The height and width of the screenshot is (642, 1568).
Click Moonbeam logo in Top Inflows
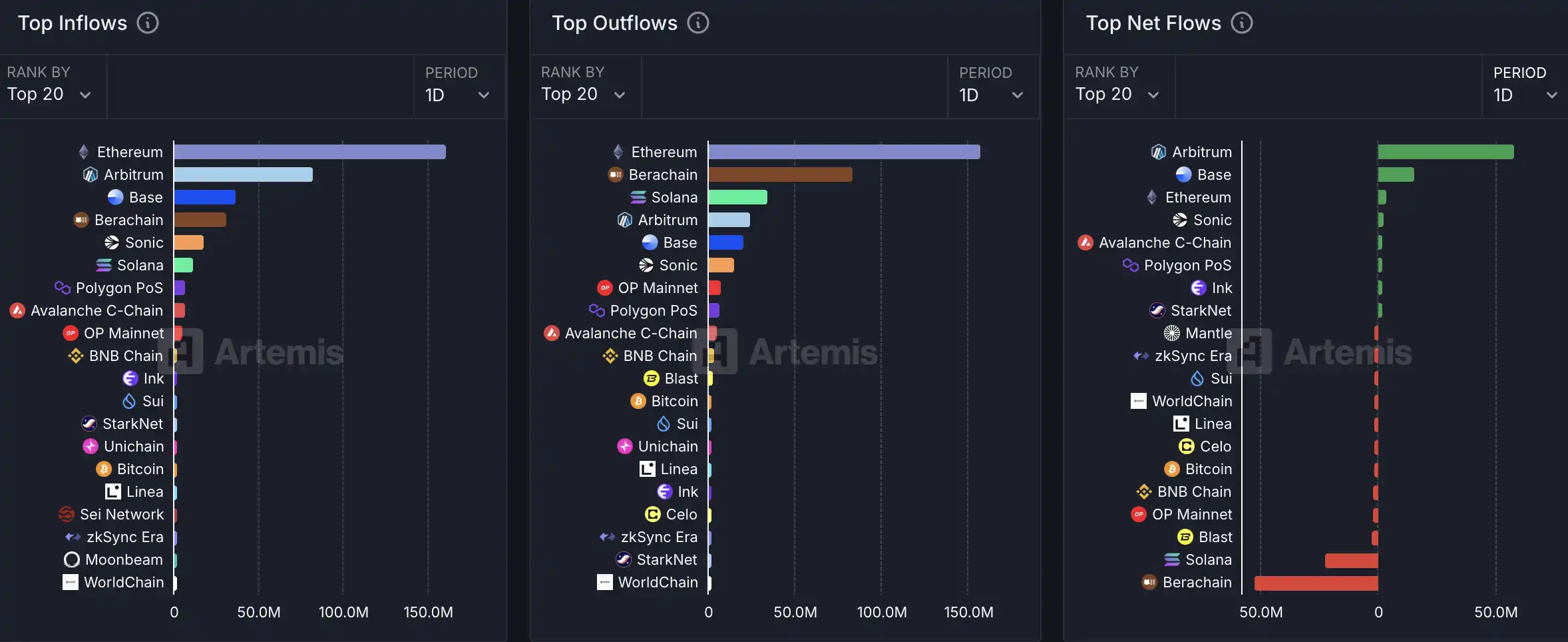pos(72,559)
